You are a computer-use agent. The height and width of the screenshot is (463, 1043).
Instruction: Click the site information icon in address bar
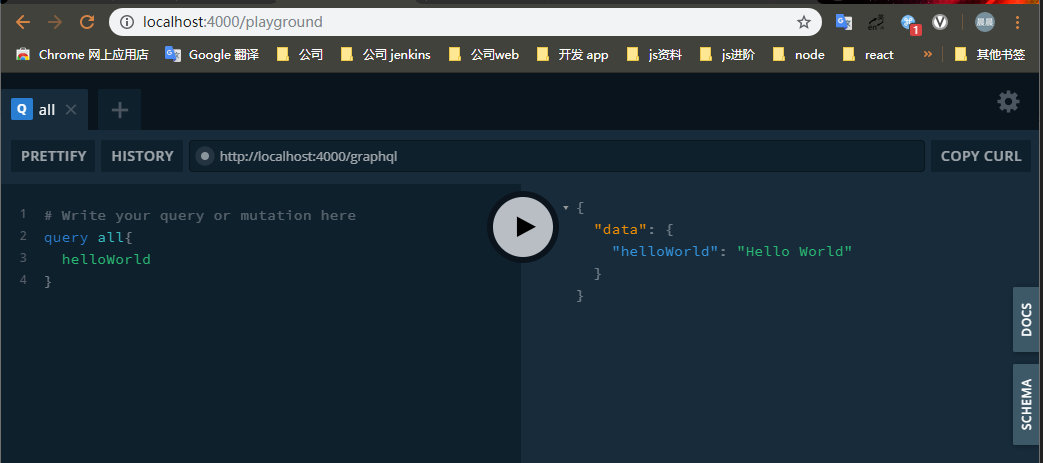(126, 22)
